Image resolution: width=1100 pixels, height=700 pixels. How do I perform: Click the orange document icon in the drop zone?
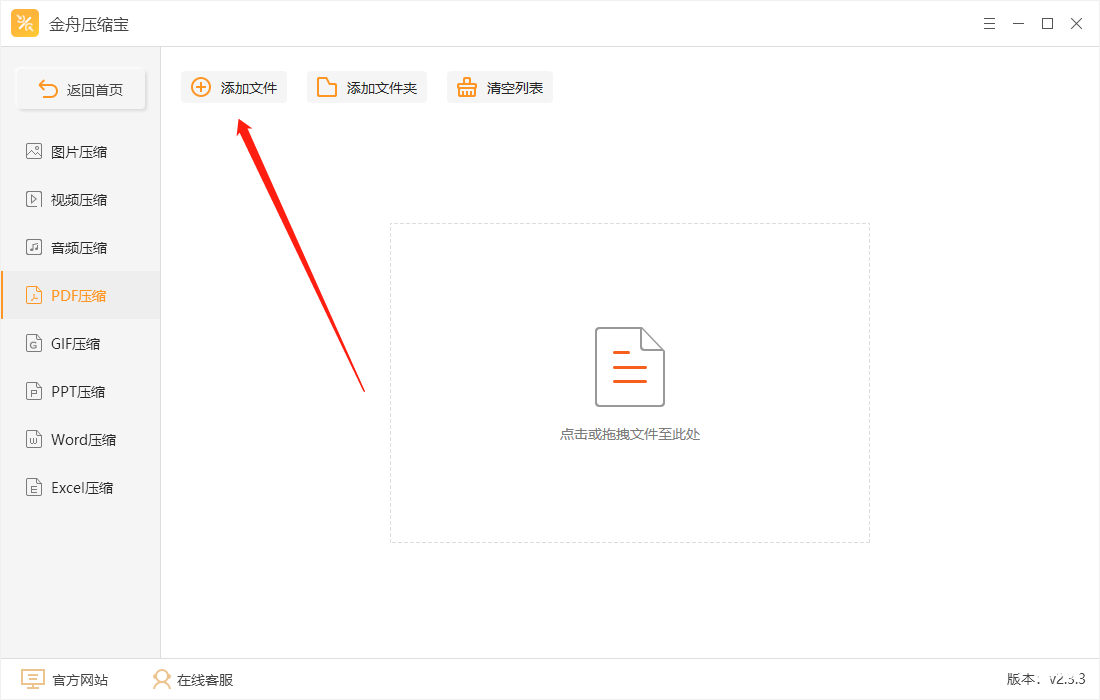(x=629, y=367)
